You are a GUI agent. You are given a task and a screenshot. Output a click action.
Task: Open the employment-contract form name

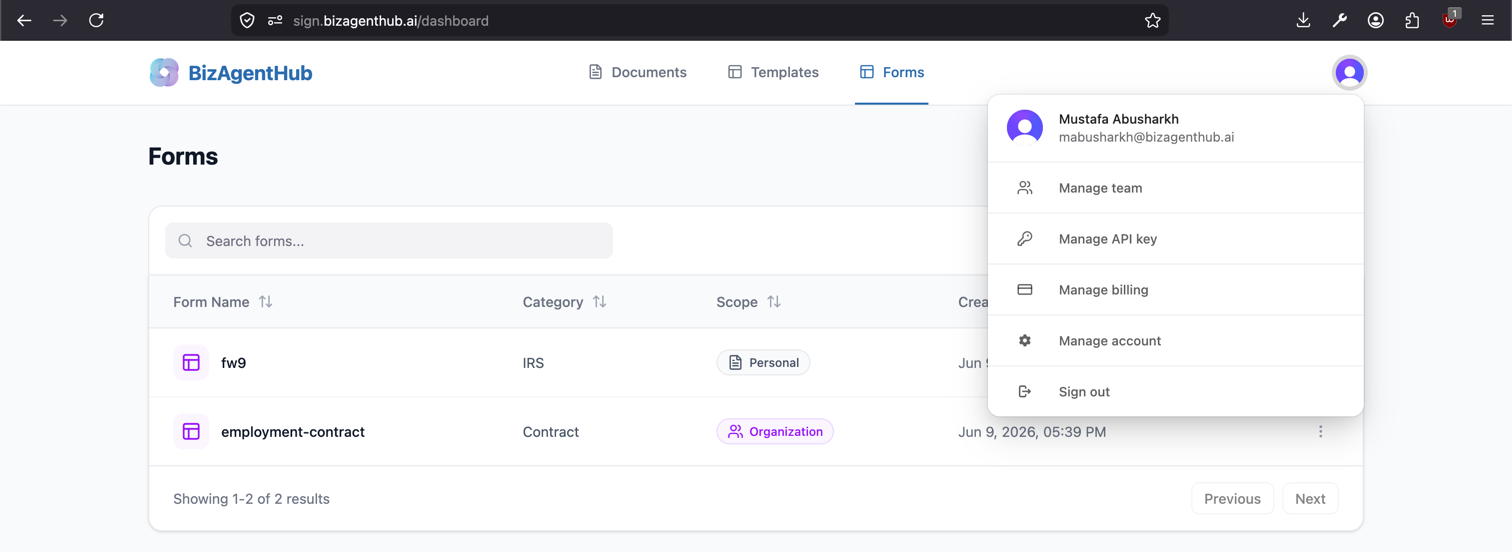point(293,432)
